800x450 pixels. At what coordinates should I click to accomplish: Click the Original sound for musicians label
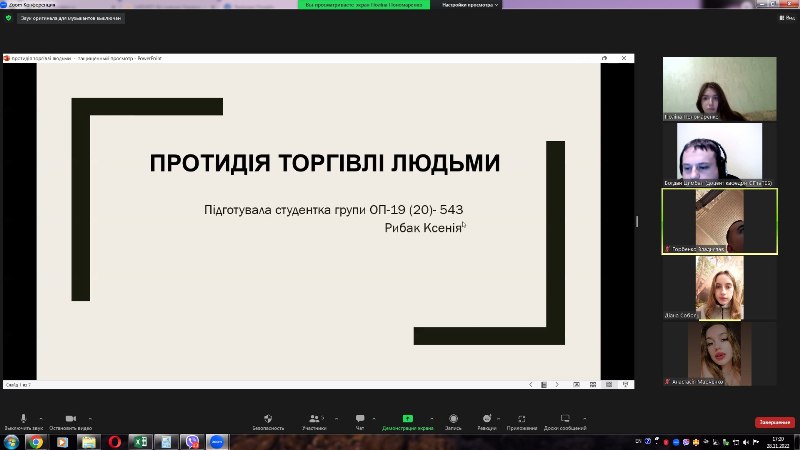(x=71, y=18)
